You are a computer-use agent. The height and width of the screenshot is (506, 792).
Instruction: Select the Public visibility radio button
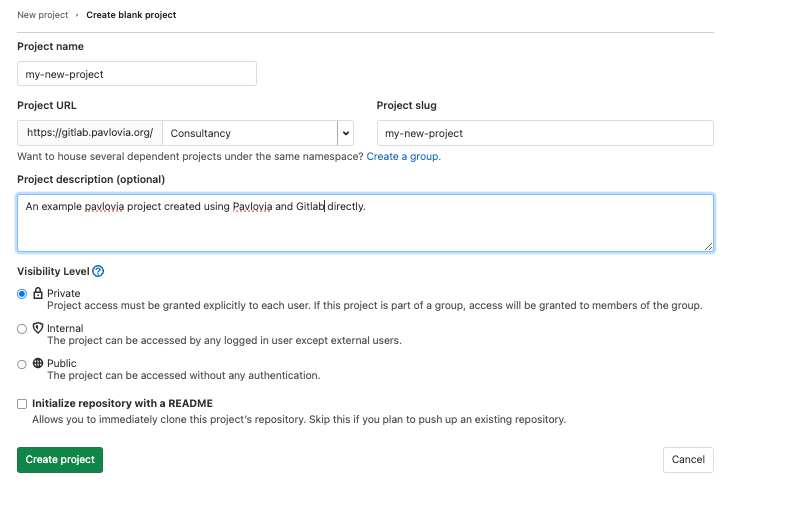click(x=22, y=364)
